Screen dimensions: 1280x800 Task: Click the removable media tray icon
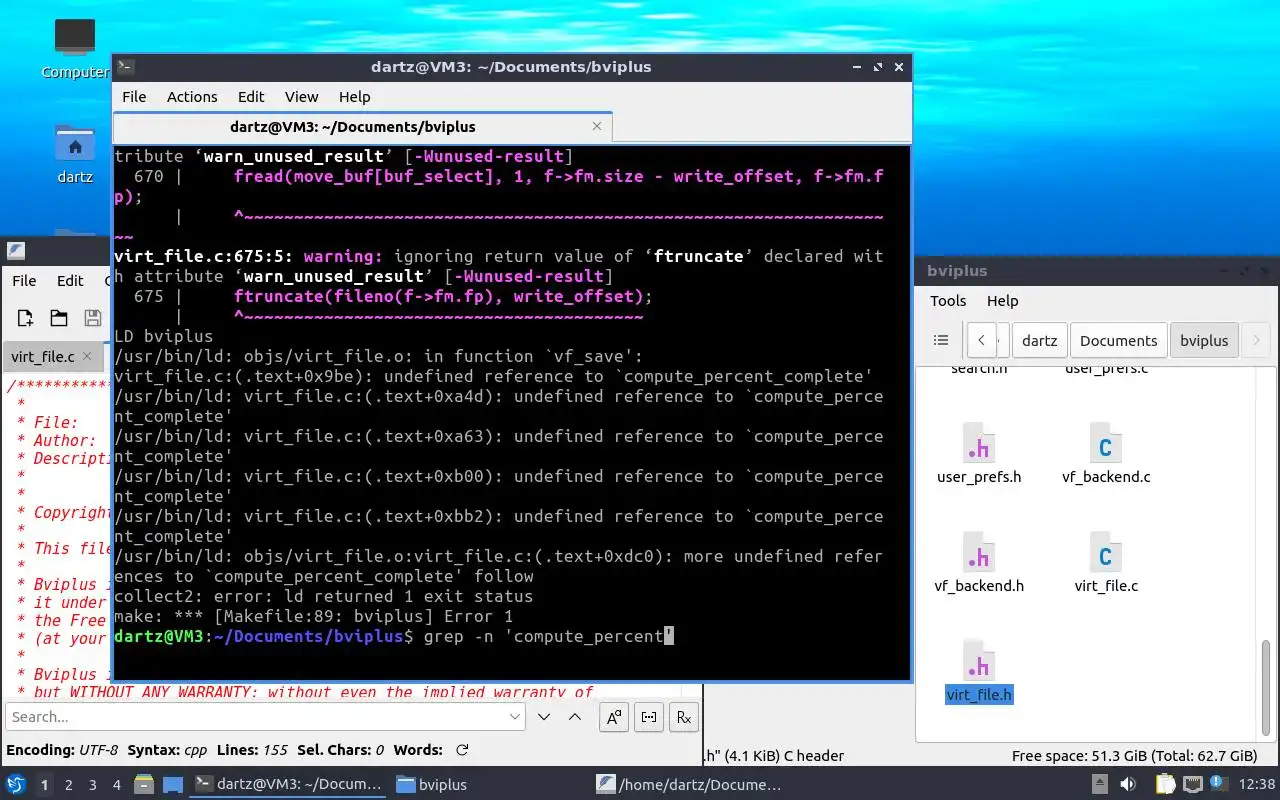tap(1100, 785)
